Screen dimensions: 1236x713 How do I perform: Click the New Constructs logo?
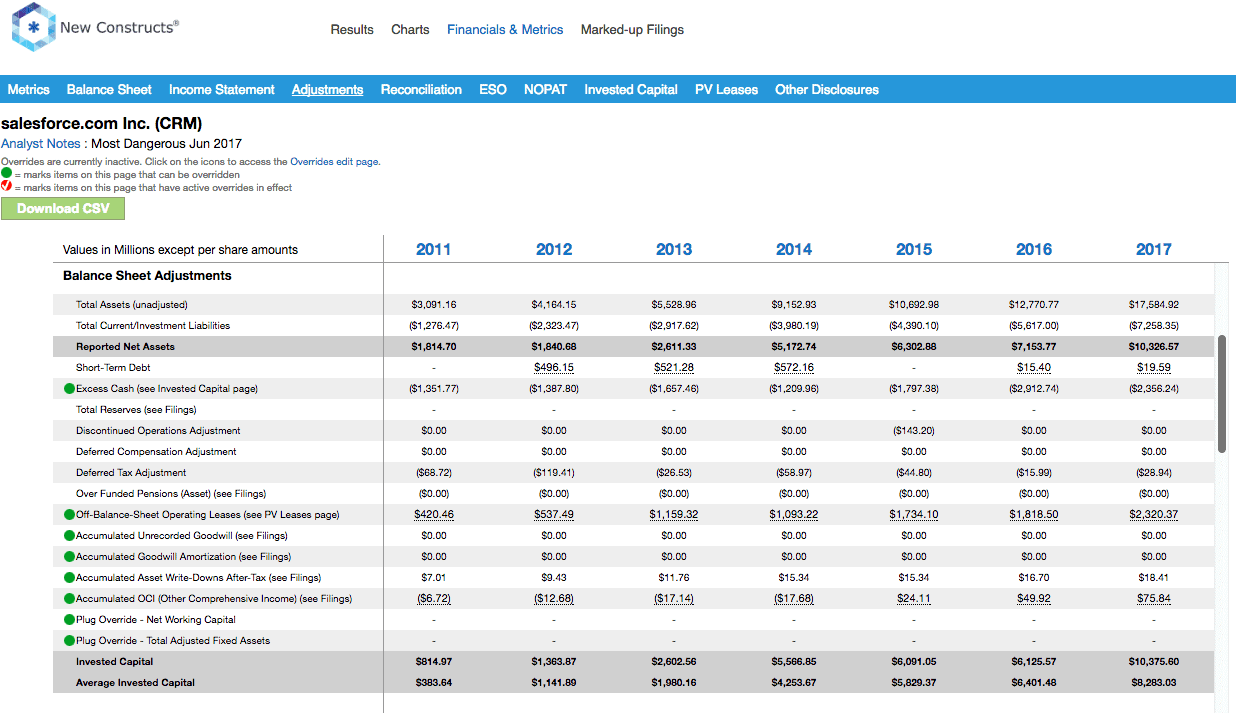95,29
